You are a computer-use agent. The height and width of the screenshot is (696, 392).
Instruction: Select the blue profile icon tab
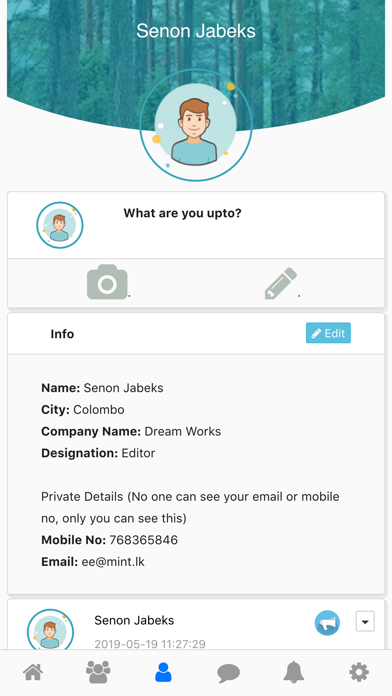point(163,672)
